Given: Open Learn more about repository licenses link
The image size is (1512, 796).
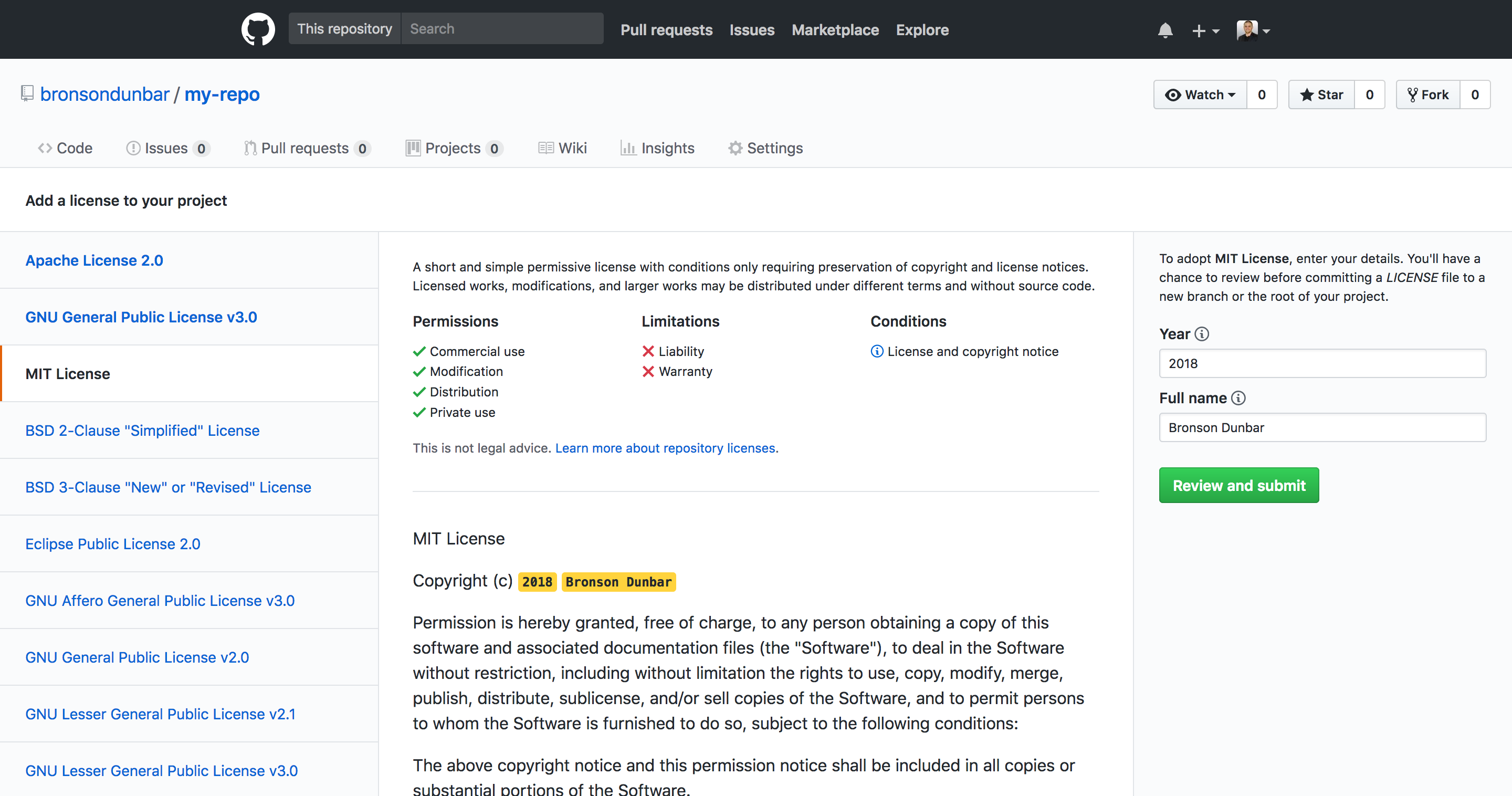Looking at the screenshot, I should [666, 448].
